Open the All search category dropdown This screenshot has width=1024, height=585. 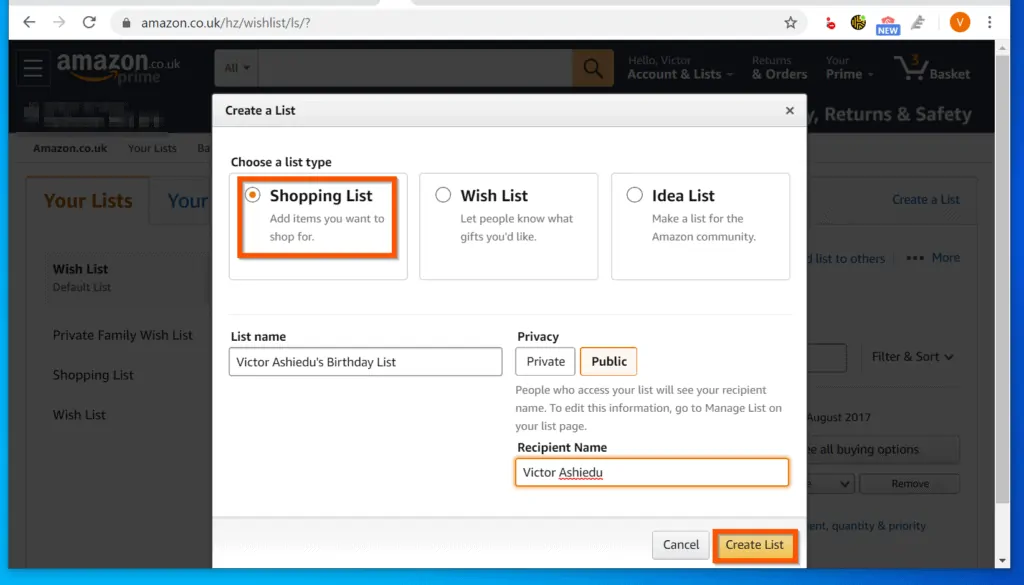coord(236,68)
